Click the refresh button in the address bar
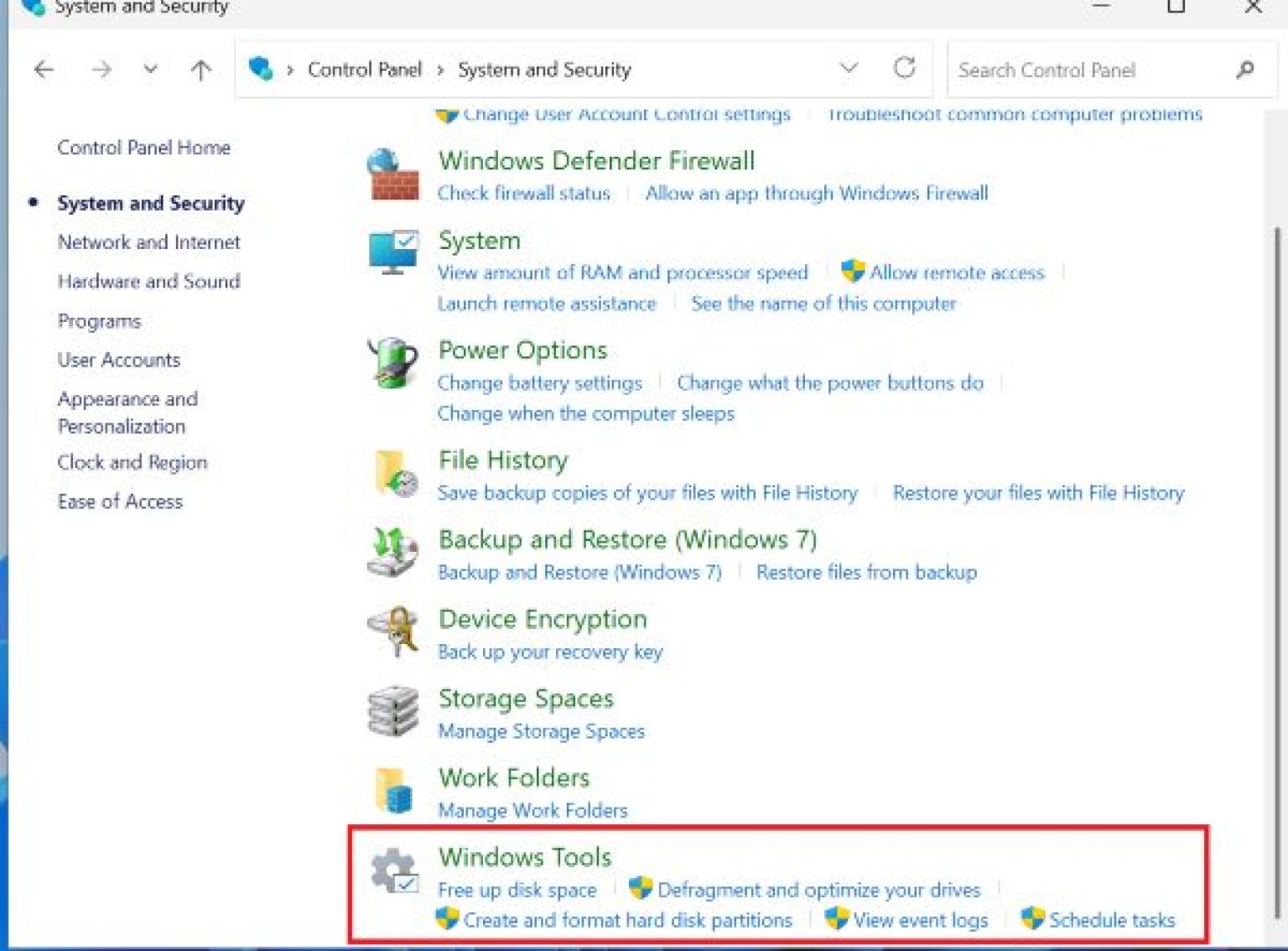Image resolution: width=1288 pixels, height=951 pixels. (906, 69)
